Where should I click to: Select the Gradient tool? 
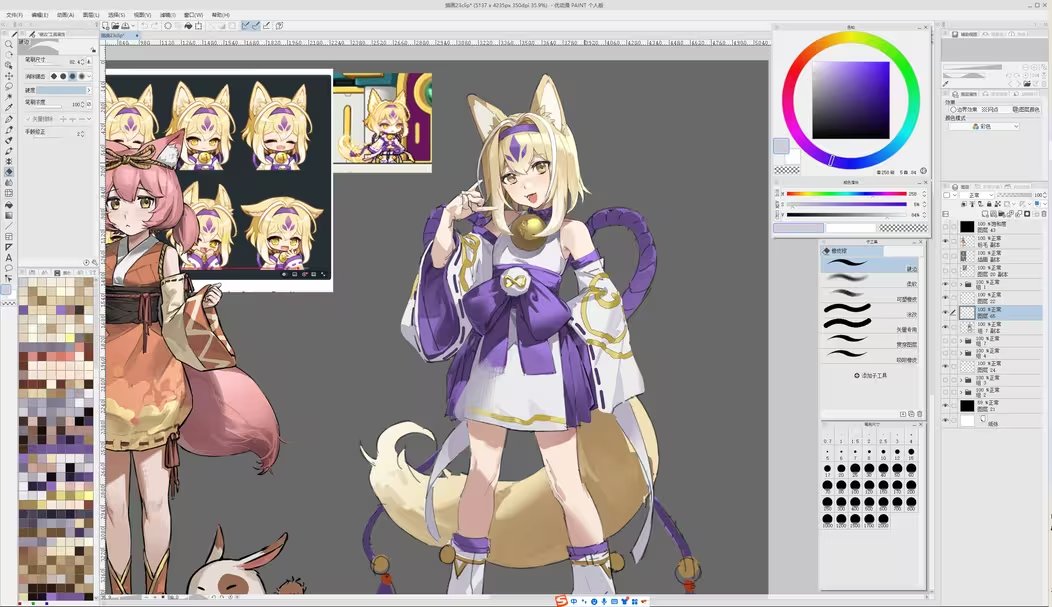(x=9, y=215)
